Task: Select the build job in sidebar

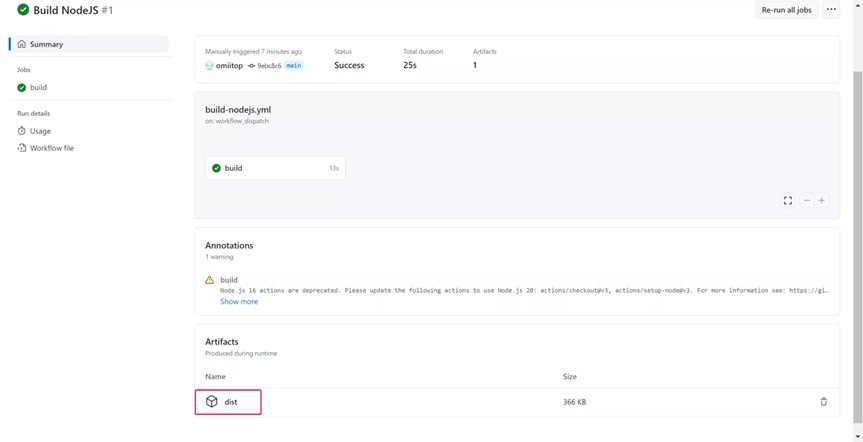Action: coord(38,88)
